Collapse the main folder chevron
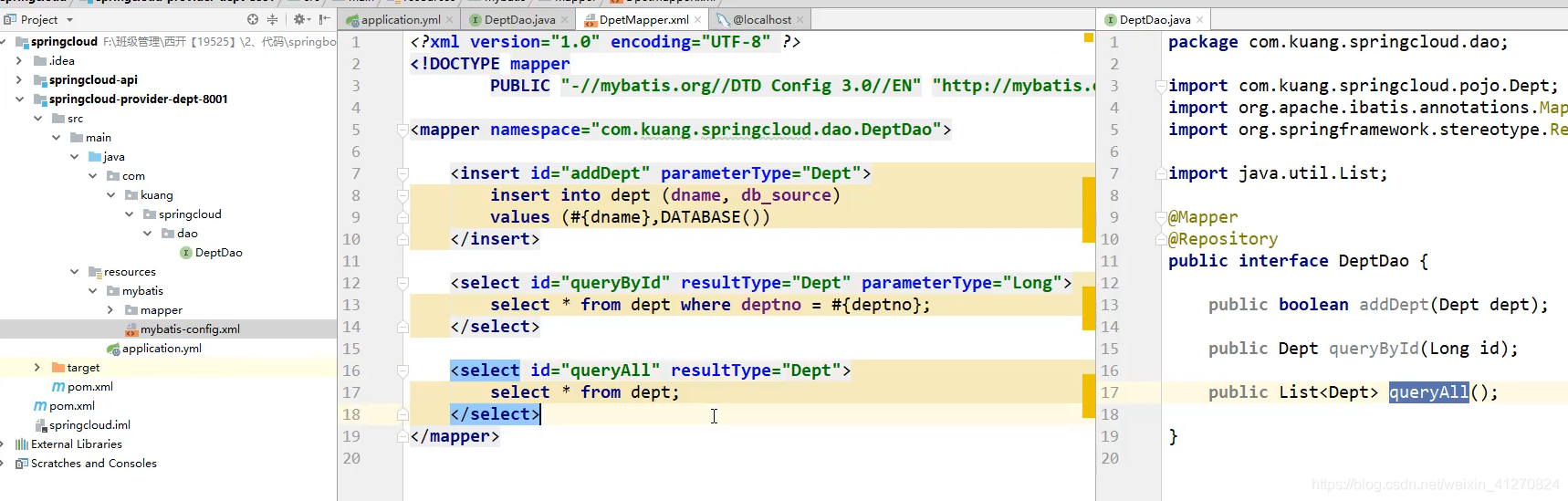The image size is (1568, 501). pyautogui.click(x=56, y=138)
